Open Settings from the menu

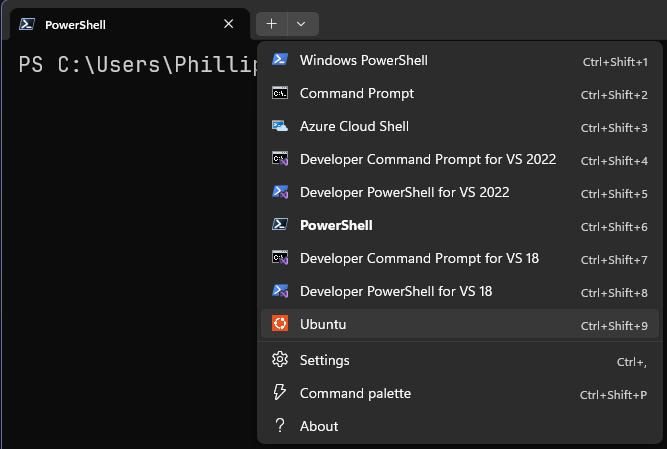[460, 361]
